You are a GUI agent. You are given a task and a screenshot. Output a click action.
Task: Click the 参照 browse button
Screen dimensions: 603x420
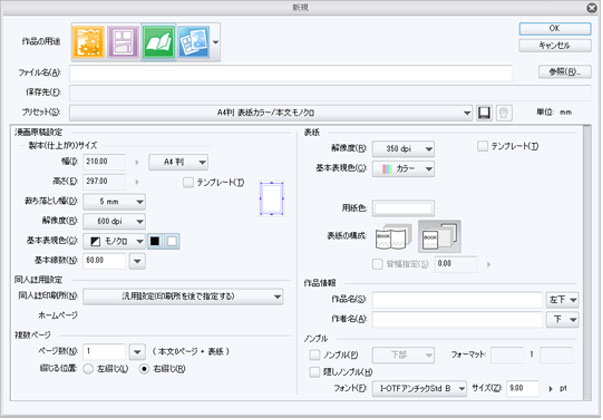click(565, 72)
